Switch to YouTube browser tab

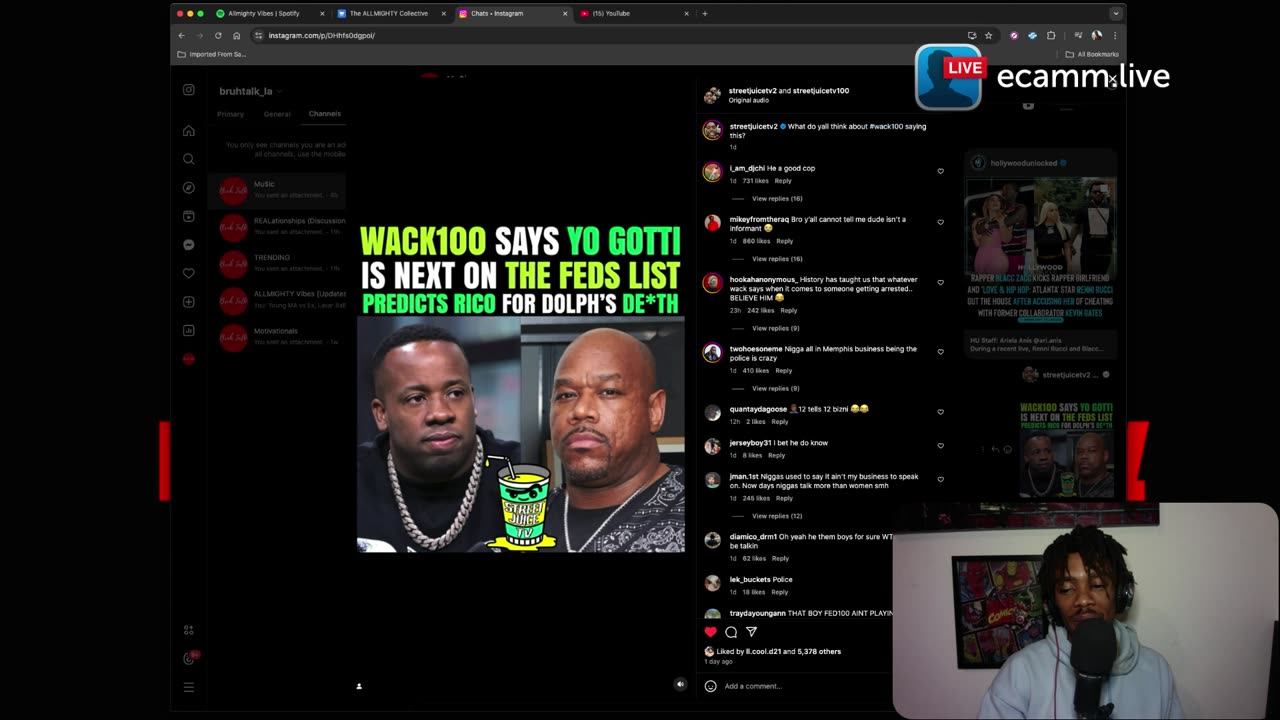pos(635,13)
